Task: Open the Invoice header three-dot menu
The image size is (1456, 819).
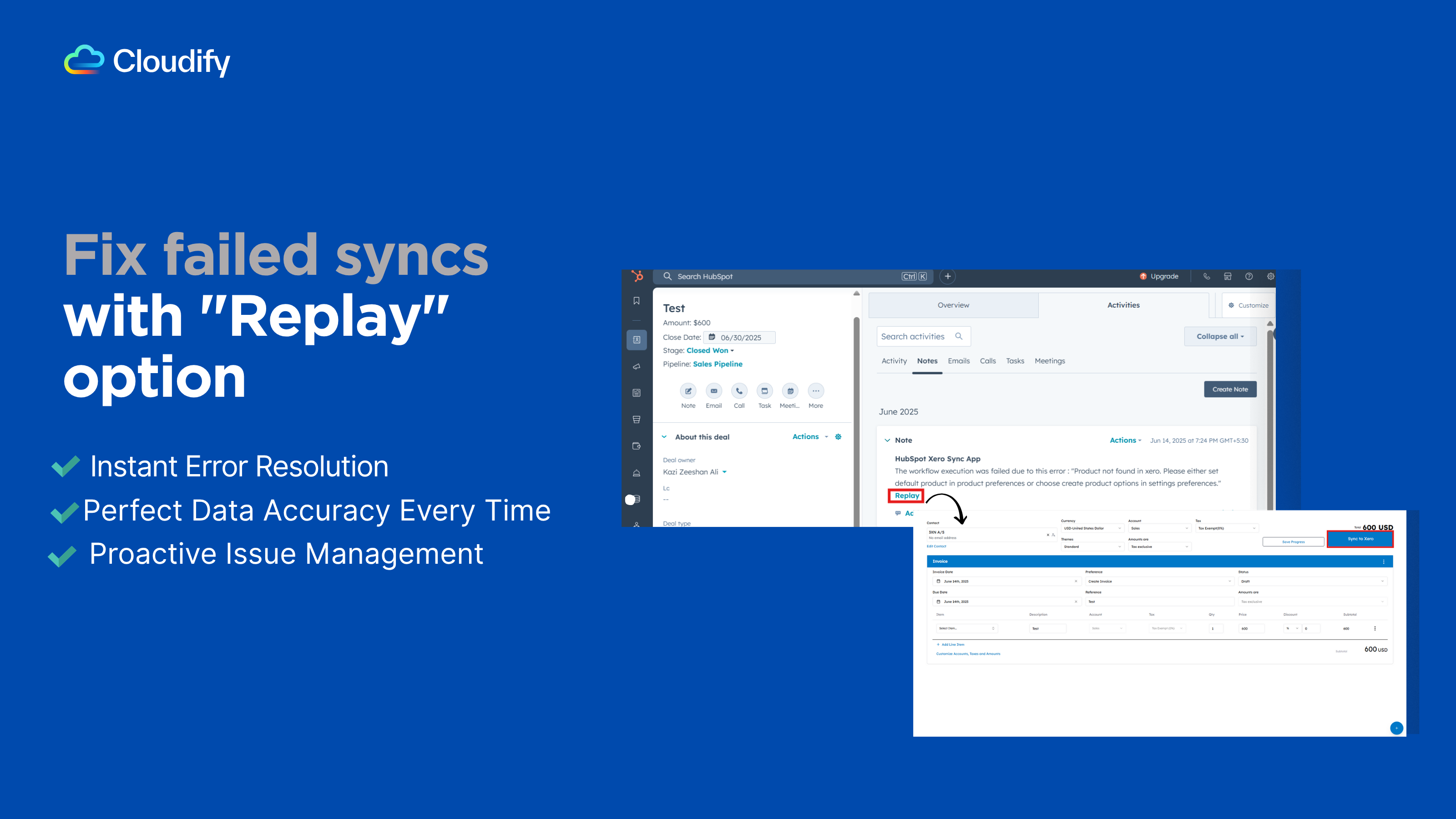Action: point(1384,561)
